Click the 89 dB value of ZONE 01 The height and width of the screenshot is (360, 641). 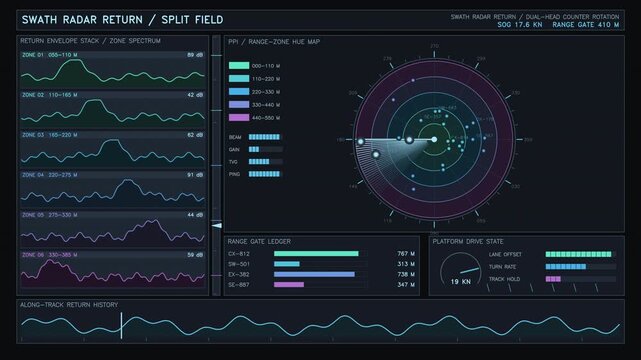tap(195, 55)
